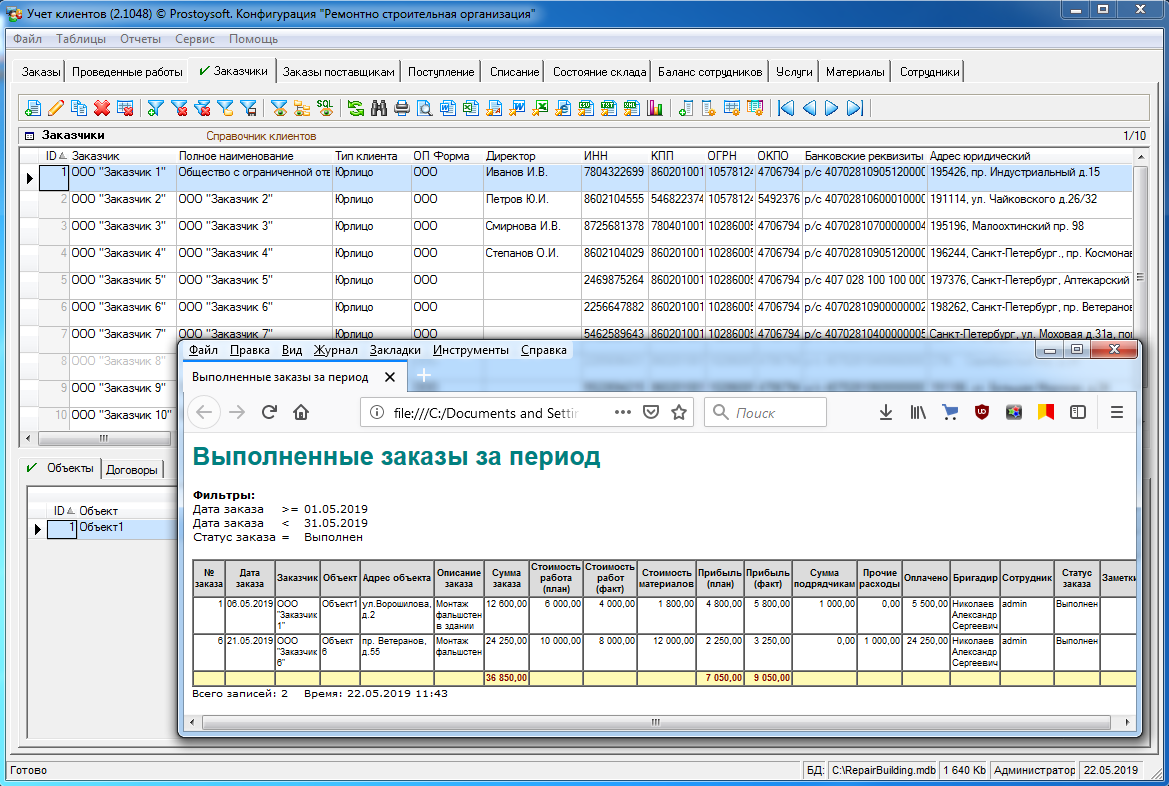1169x786 pixels.
Task: Toggle the browser sidebar panel icon
Action: click(x=1078, y=412)
